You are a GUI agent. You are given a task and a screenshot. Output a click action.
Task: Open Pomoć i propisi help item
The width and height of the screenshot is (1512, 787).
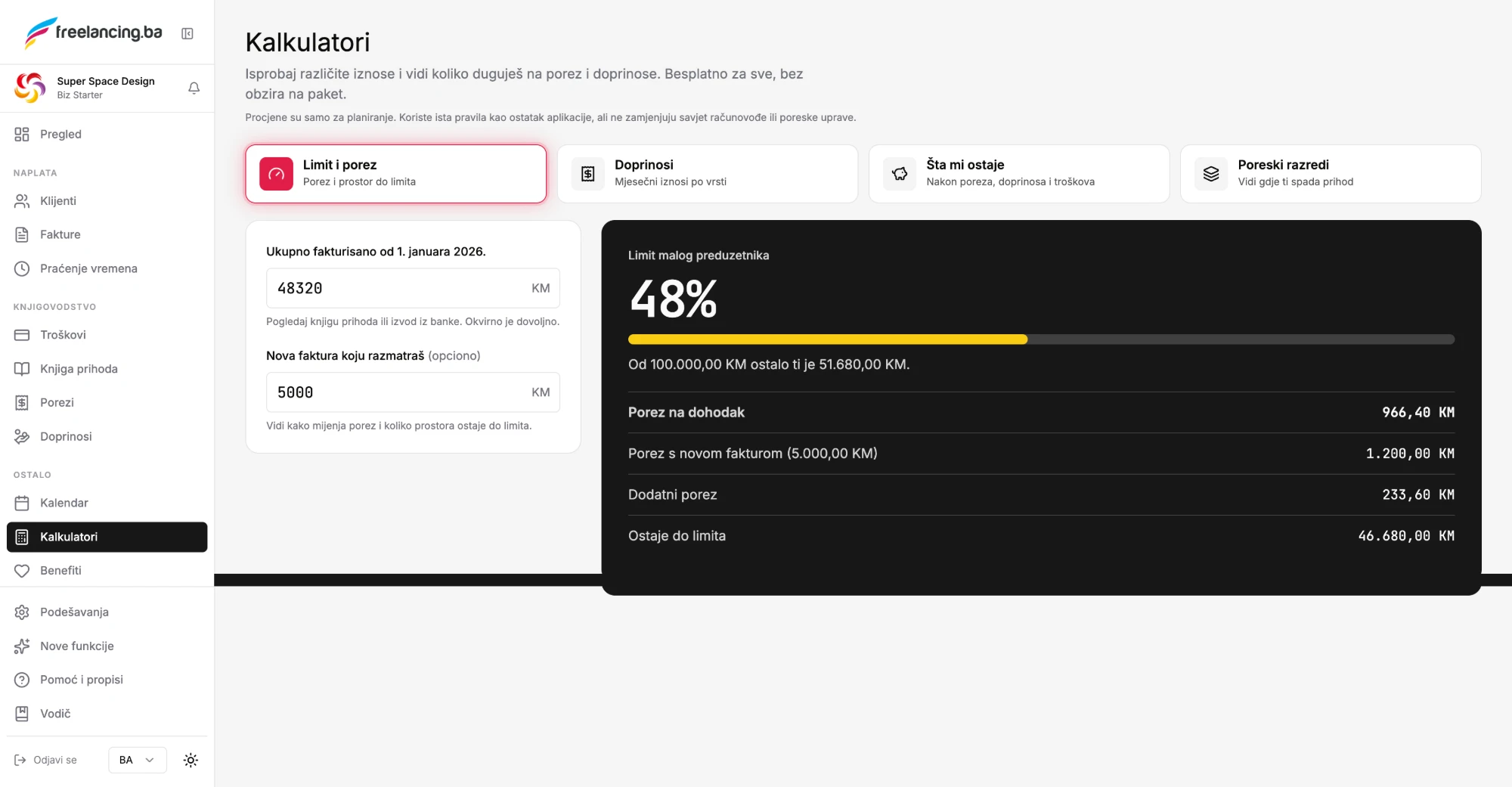107,680
